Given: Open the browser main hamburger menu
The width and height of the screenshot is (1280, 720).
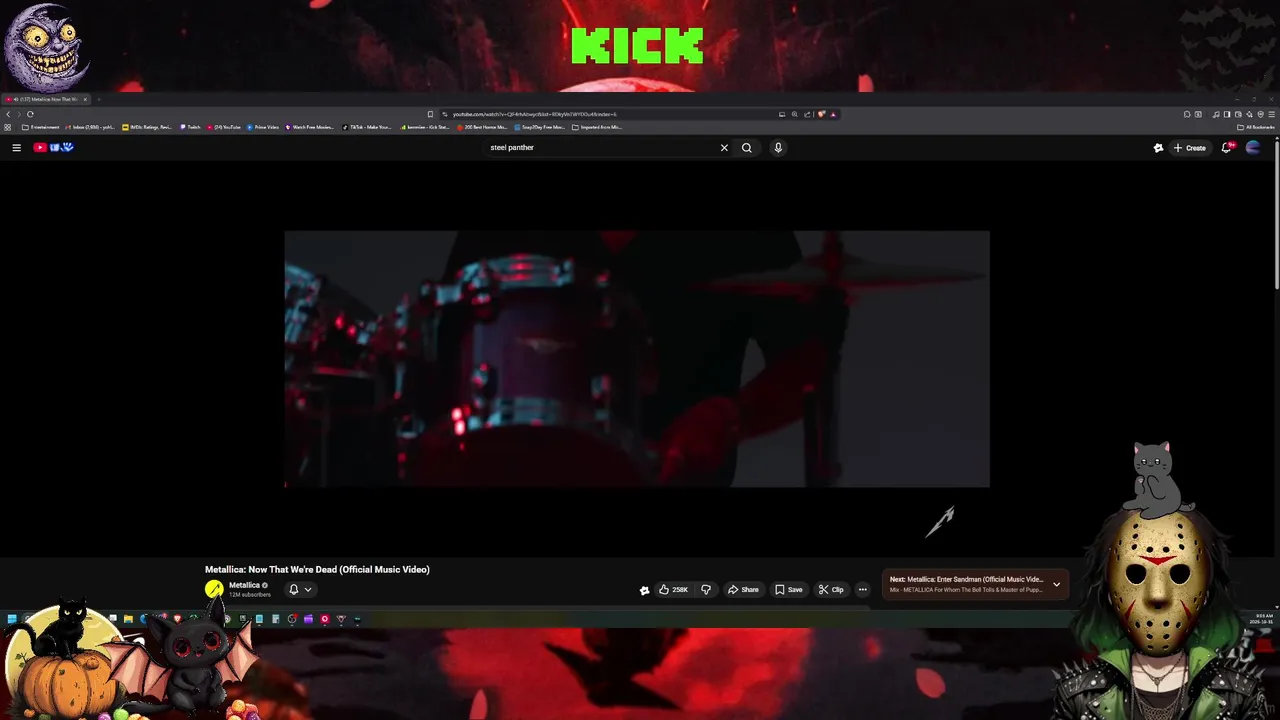Looking at the screenshot, I should click(1271, 114).
